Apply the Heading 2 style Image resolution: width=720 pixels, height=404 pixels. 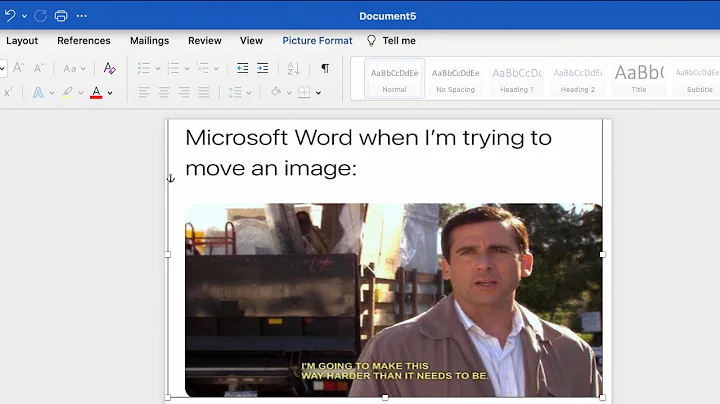point(578,79)
